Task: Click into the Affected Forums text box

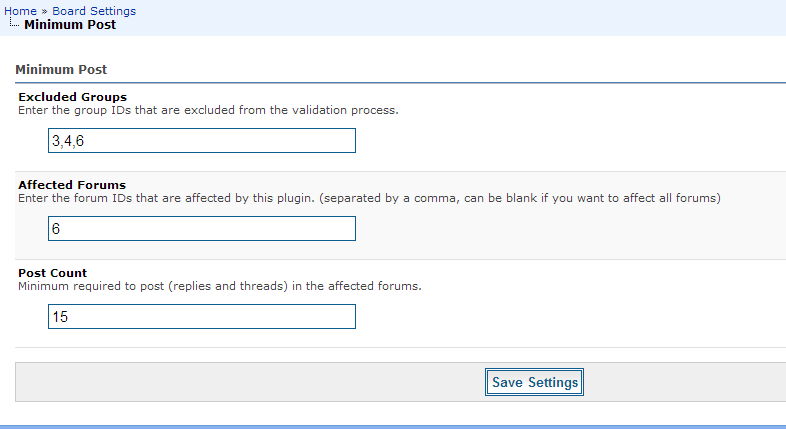Action: point(201,229)
